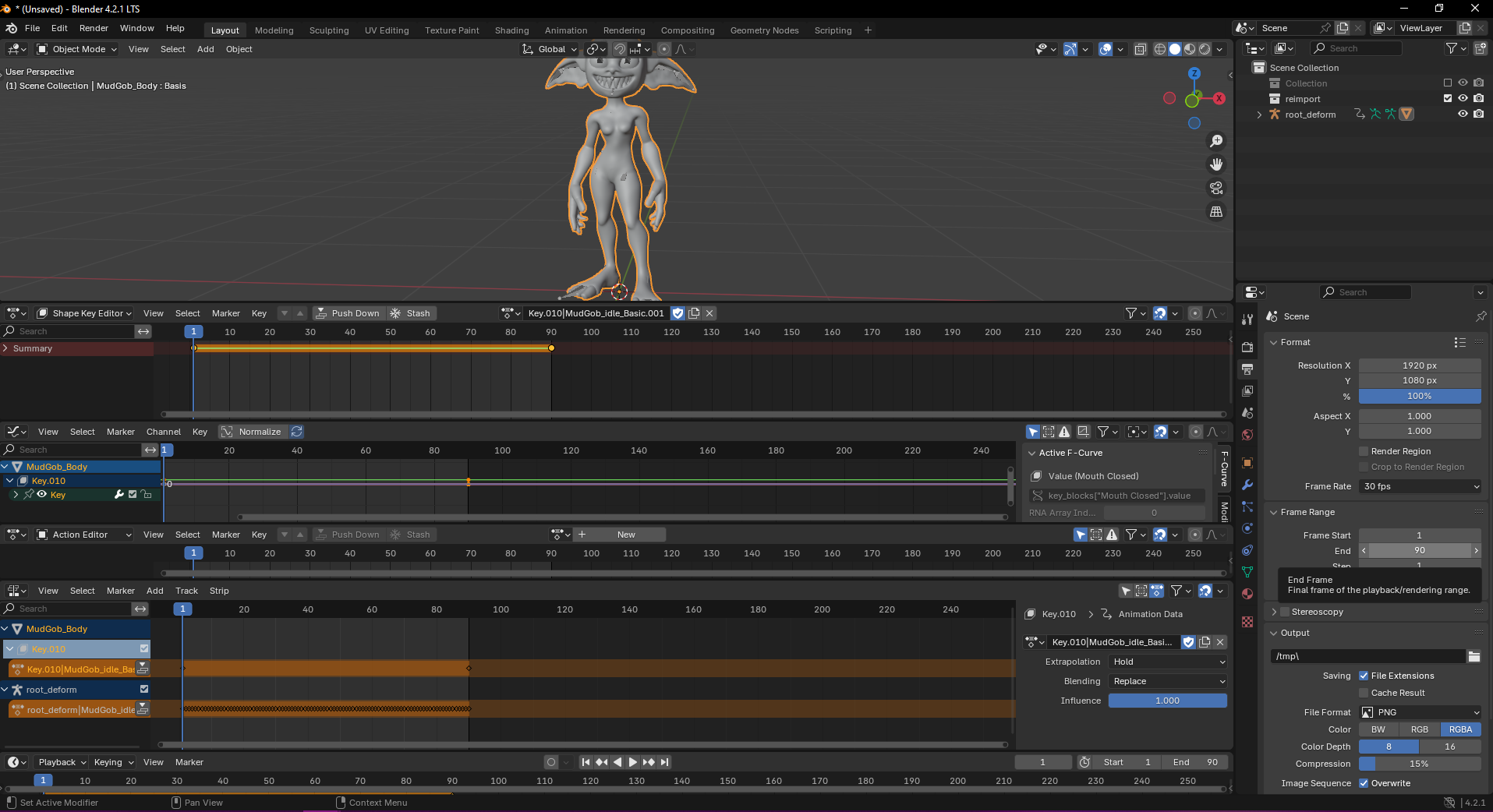Uncheck the File Extensions option
Viewport: 1493px width, 812px height.
click(1364, 676)
